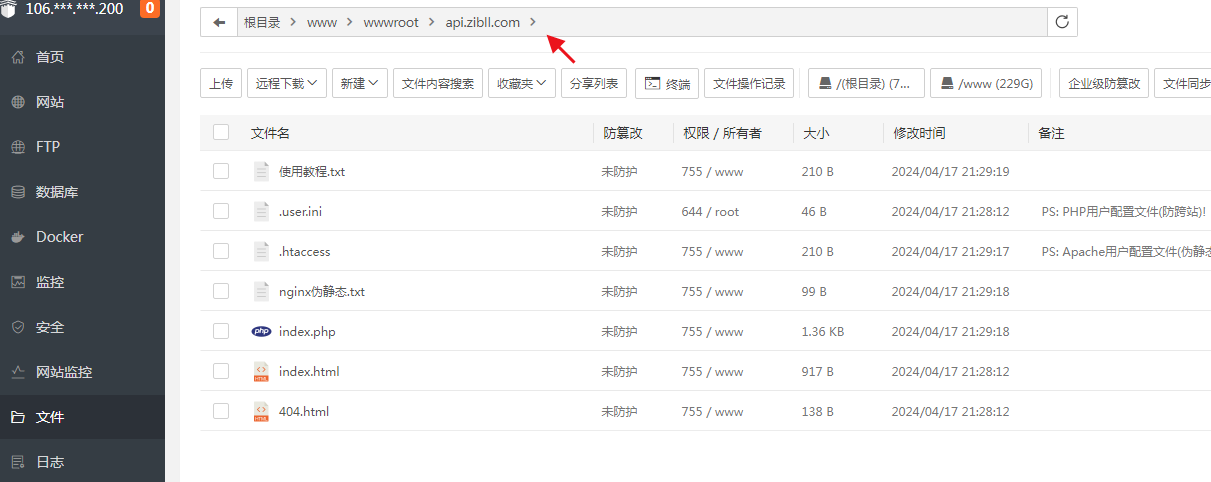
Task: Expand the 远程下载 dropdown
Action: tap(287, 84)
